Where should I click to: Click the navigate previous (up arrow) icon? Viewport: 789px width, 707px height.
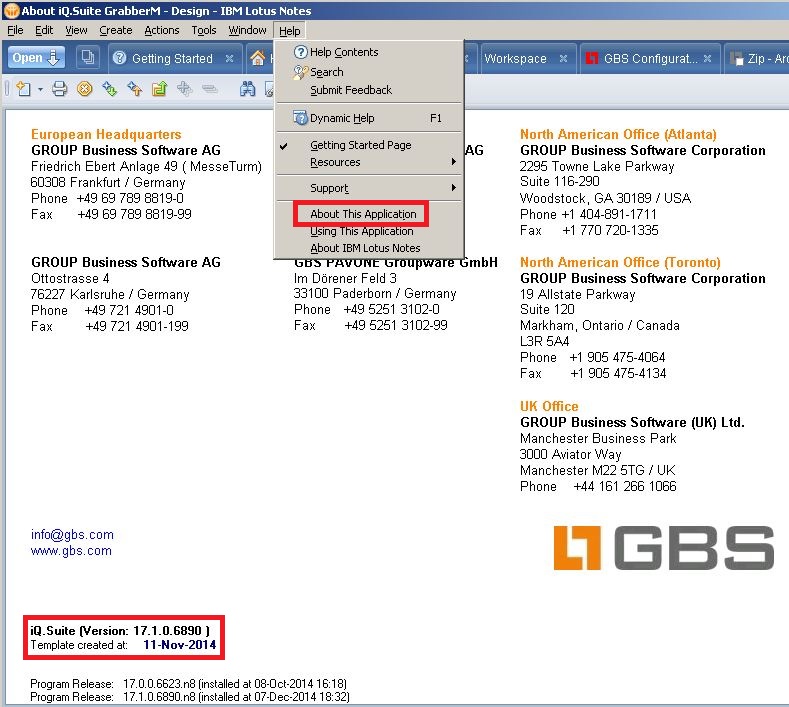[x=135, y=89]
